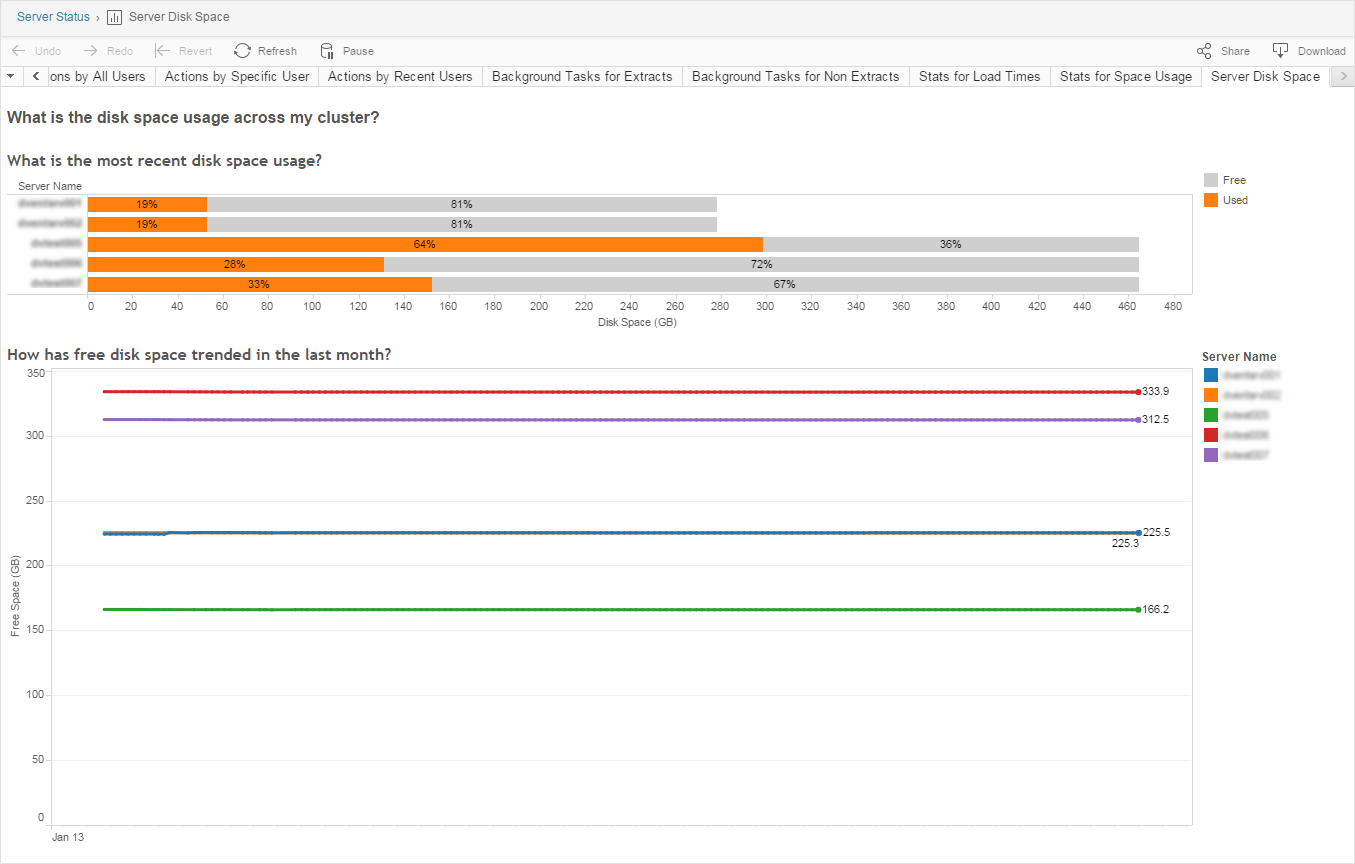
Task: Open the Share dialog icon
Action: coord(1205,50)
